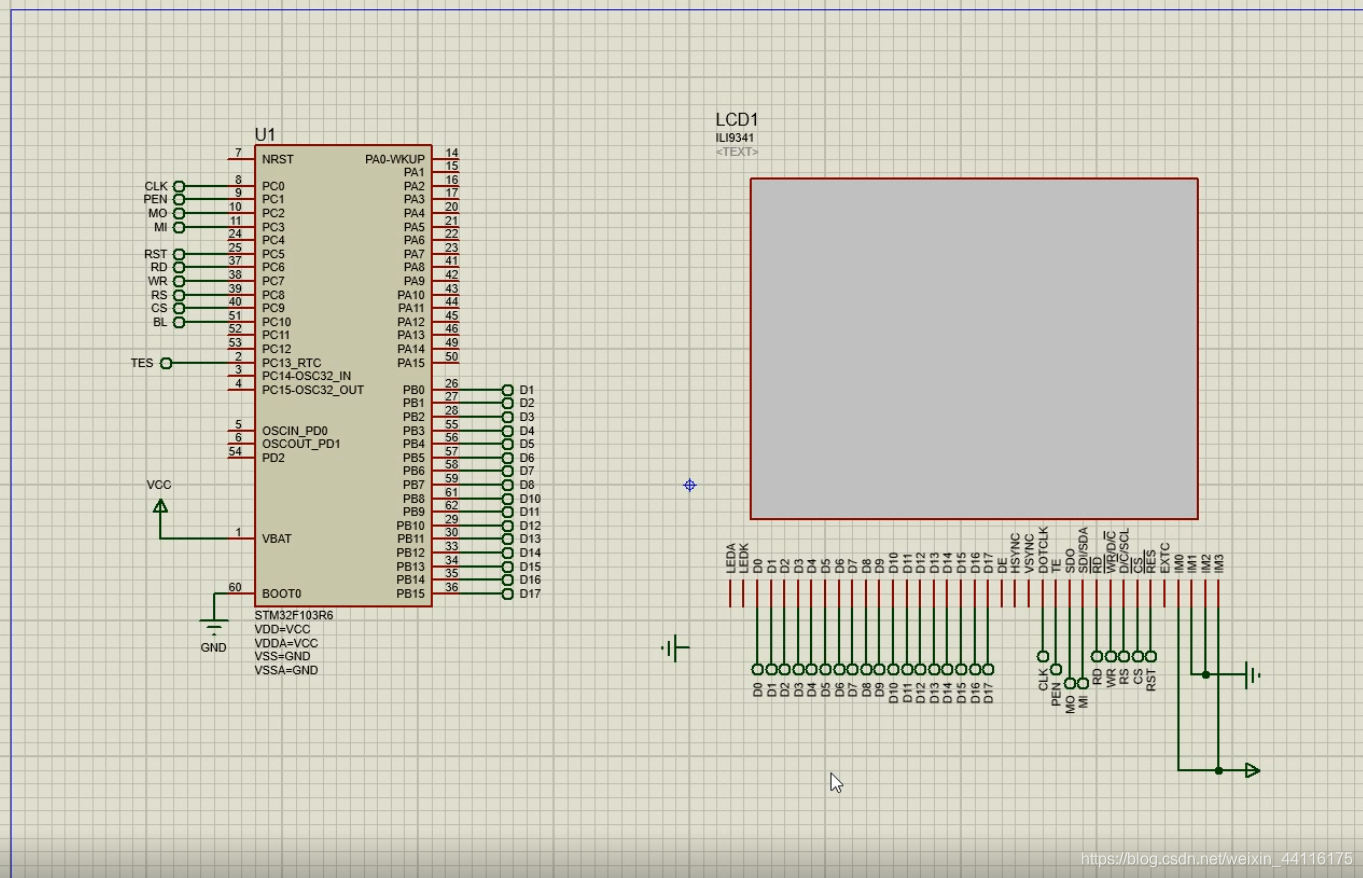Viewport: 1363px width, 878px height.
Task: Select the RD terminal on pin PC6
Action: coord(179,267)
